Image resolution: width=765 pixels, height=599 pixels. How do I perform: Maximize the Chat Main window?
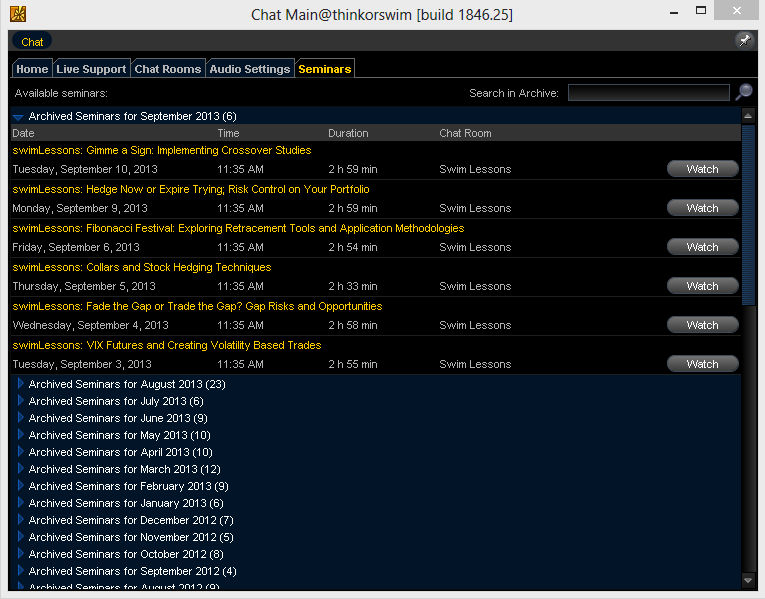(701, 10)
